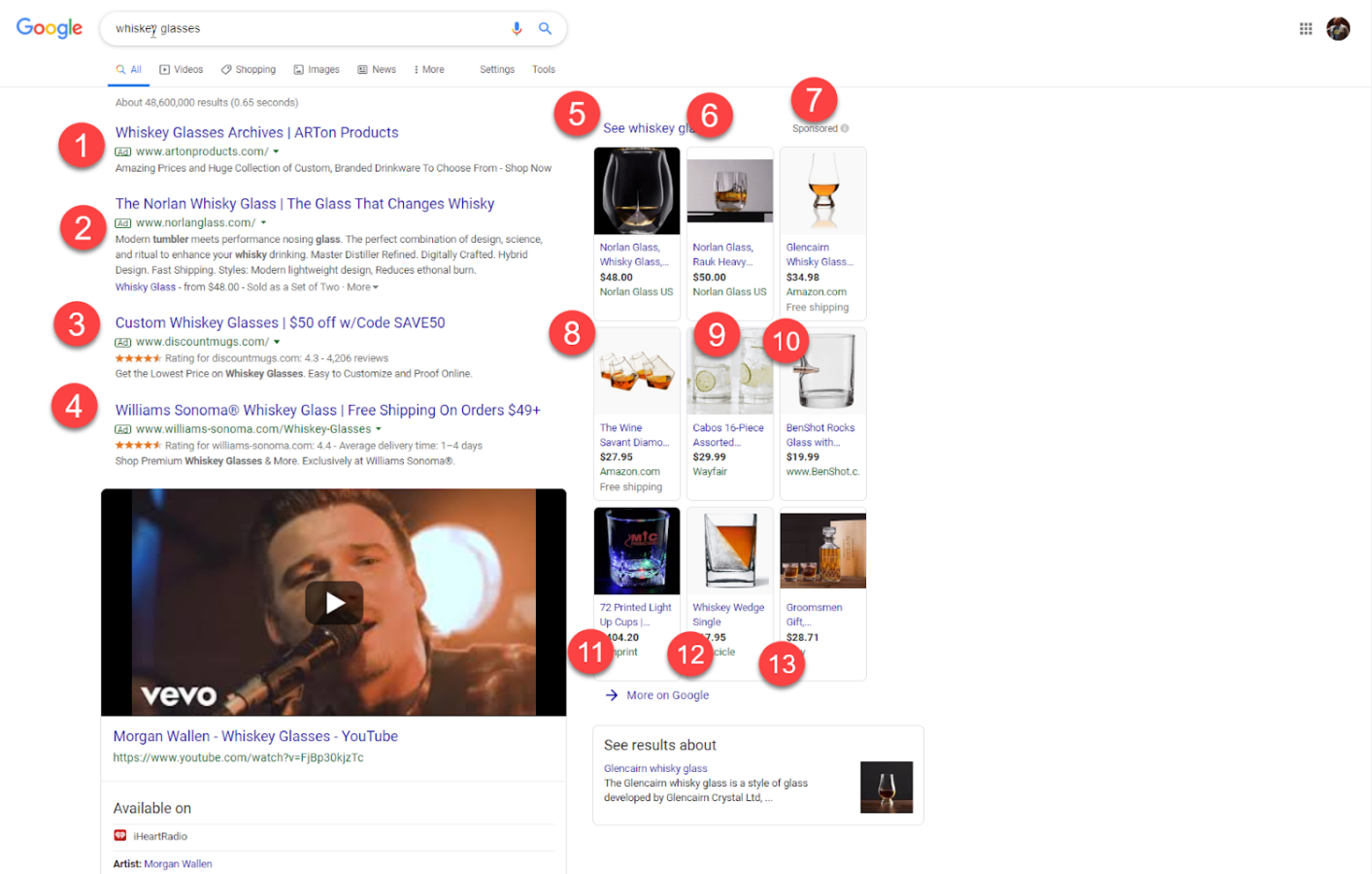The image size is (1372, 874).
Task: Click the Sponsored info icon
Action: (845, 128)
